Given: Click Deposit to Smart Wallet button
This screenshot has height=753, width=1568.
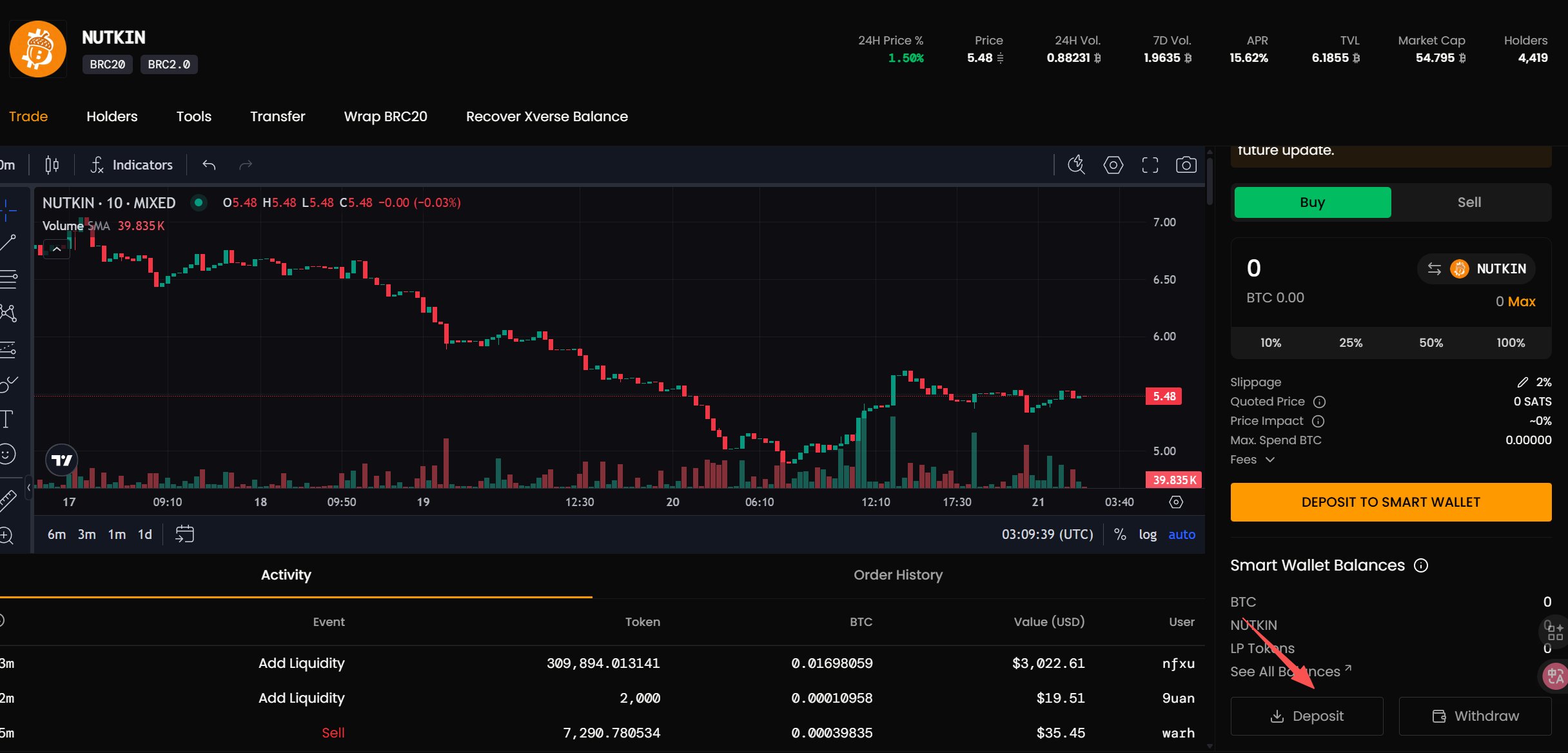Looking at the screenshot, I should (x=1390, y=502).
